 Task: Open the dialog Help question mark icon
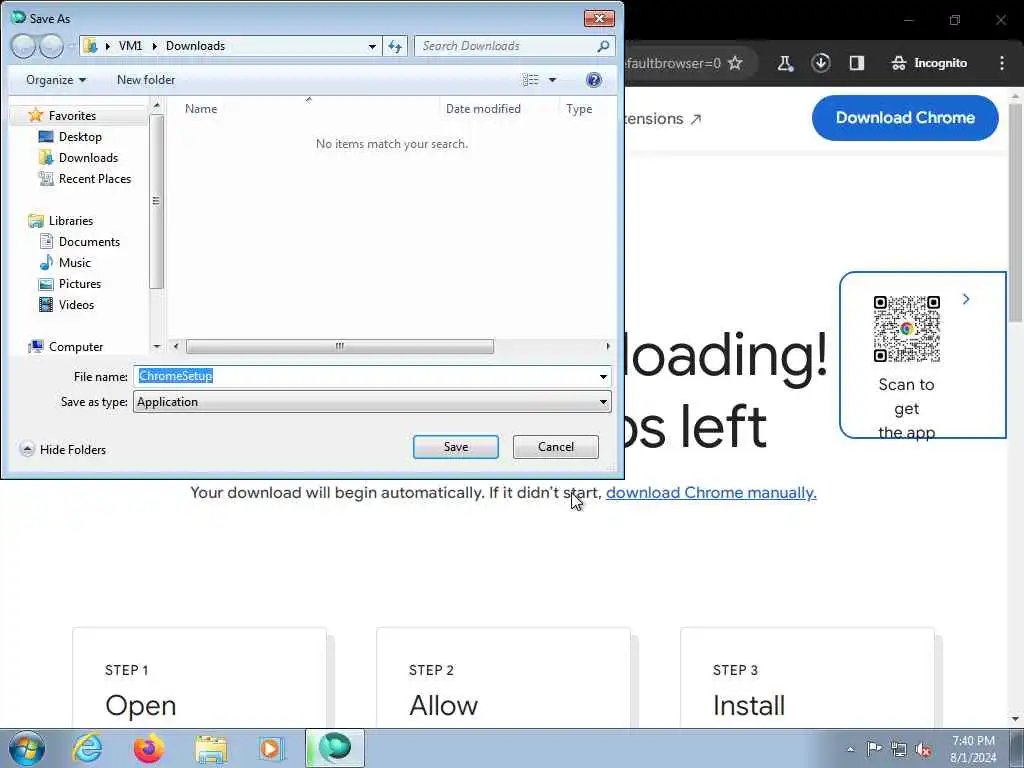[594, 80]
